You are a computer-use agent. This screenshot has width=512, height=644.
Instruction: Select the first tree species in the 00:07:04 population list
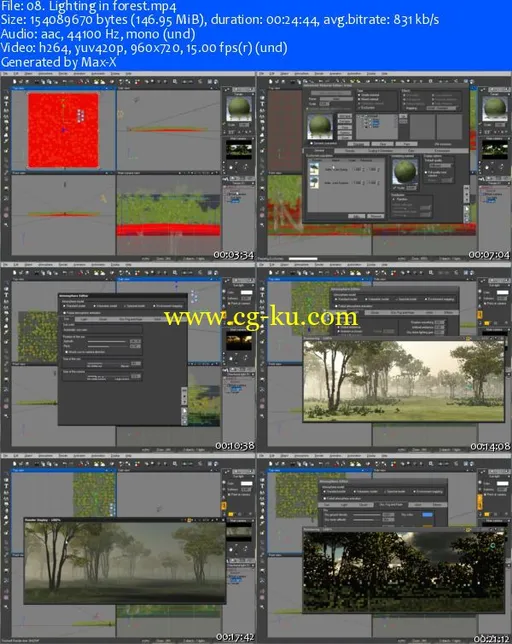click(x=314, y=169)
